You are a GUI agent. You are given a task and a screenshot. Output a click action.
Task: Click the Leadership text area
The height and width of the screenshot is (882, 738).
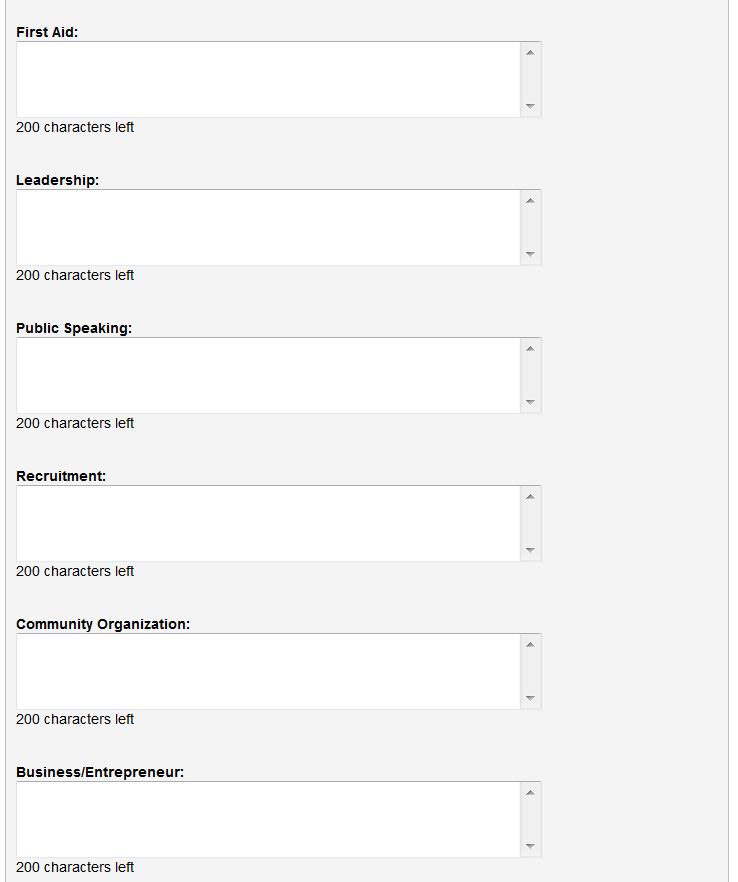click(268, 228)
